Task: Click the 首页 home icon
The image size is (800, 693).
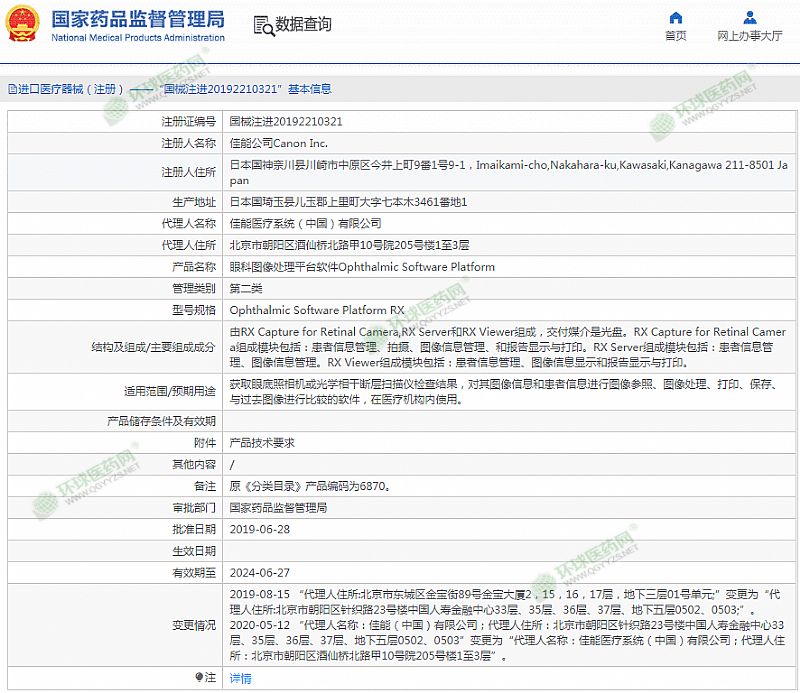Action: point(676,18)
